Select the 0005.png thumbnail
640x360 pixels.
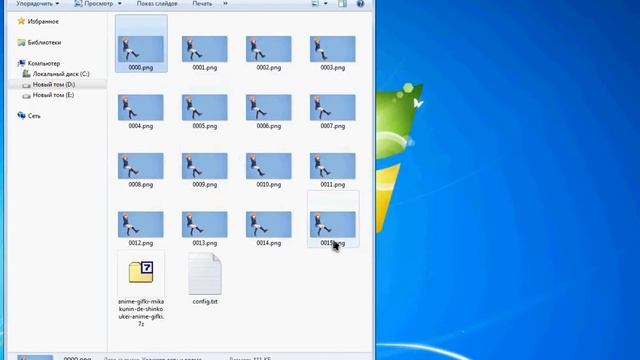204,107
